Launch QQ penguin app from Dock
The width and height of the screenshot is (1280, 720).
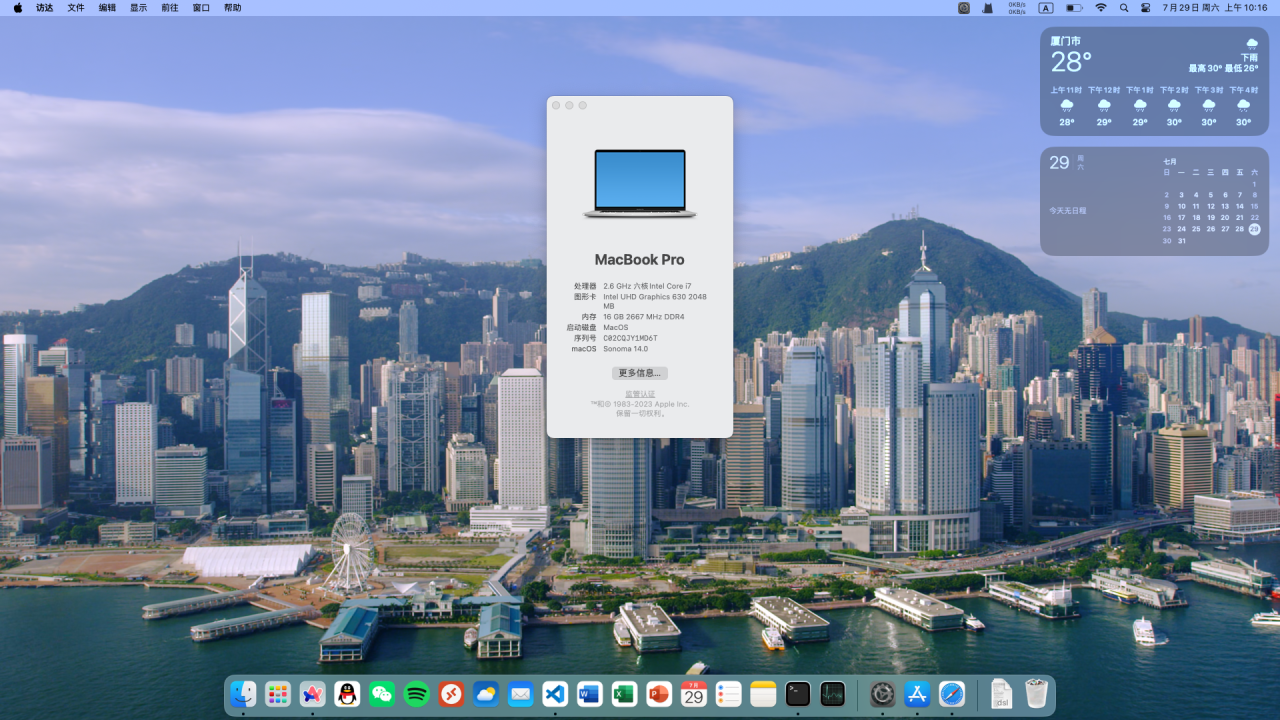(347, 694)
